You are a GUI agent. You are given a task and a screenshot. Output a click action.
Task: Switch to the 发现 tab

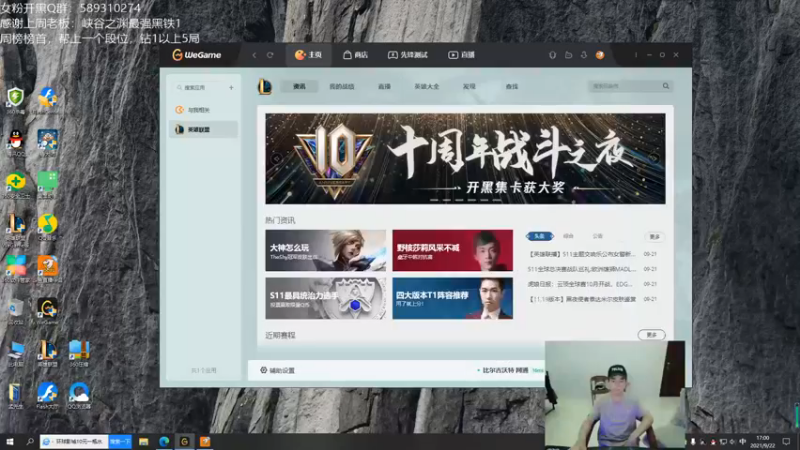[469, 87]
